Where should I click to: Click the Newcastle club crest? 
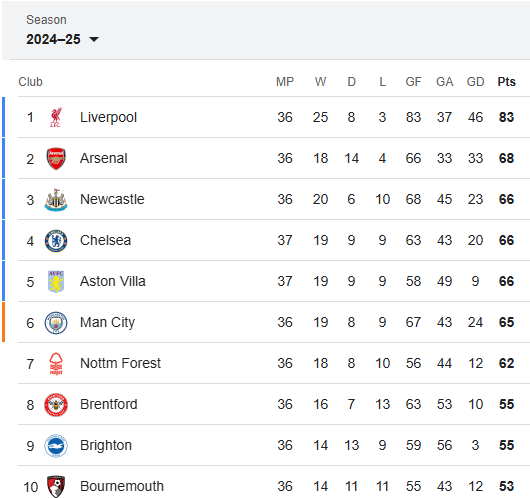(56, 200)
